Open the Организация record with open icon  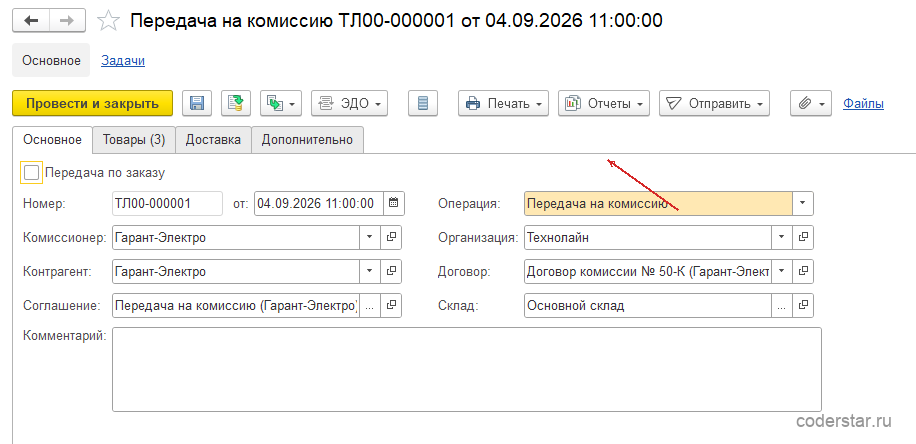[803, 237]
